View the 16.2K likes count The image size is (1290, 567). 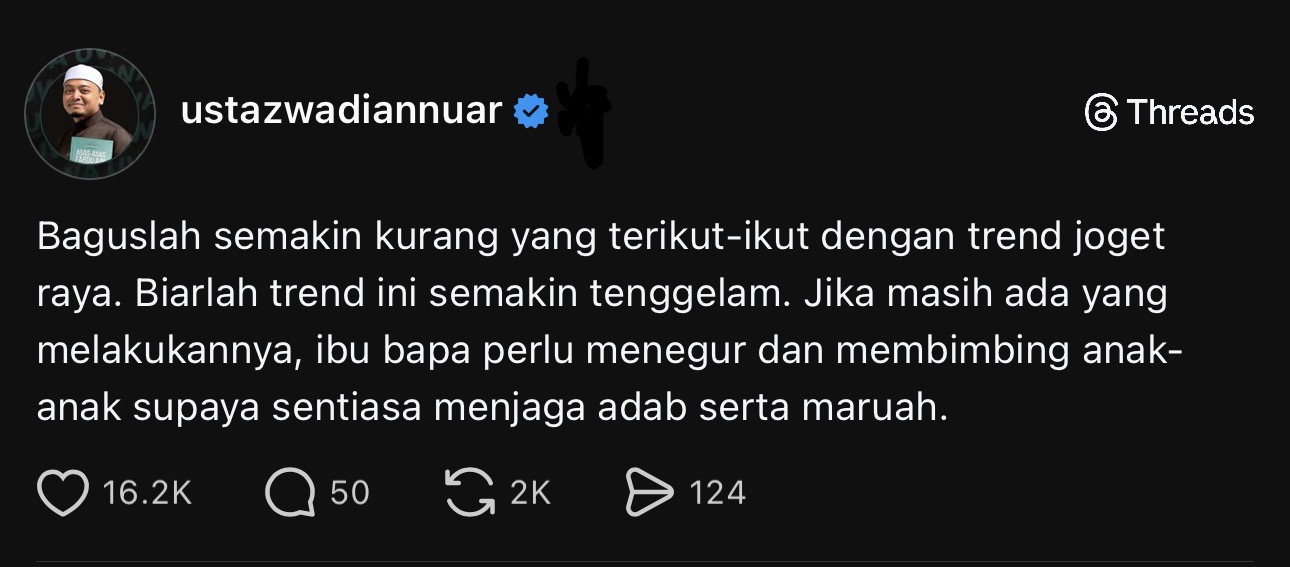147,492
